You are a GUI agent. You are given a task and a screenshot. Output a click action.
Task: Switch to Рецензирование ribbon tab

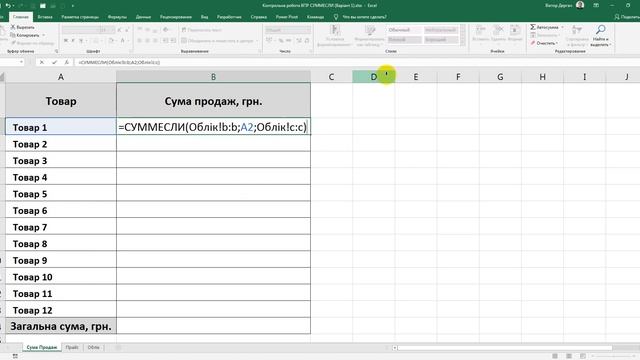(176, 17)
